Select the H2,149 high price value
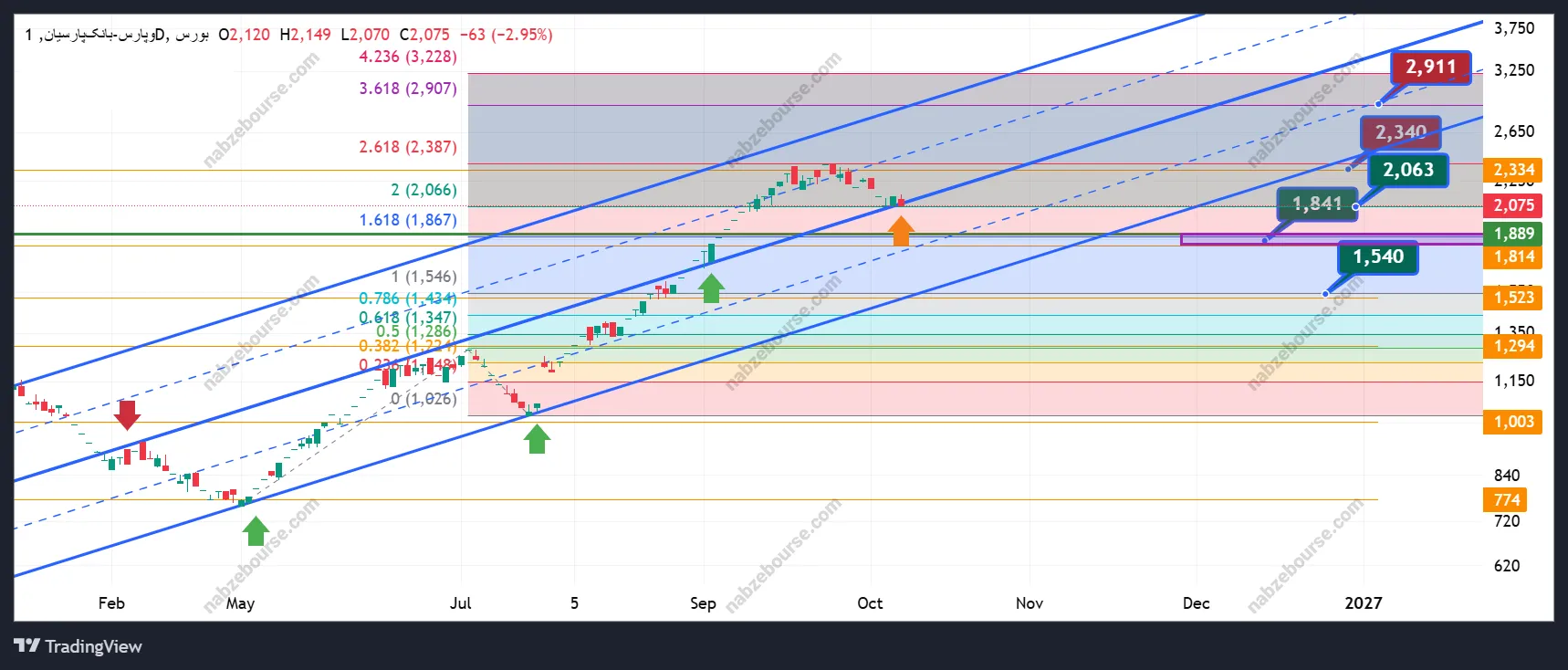Image resolution: width=1568 pixels, height=670 pixels. [x=306, y=35]
